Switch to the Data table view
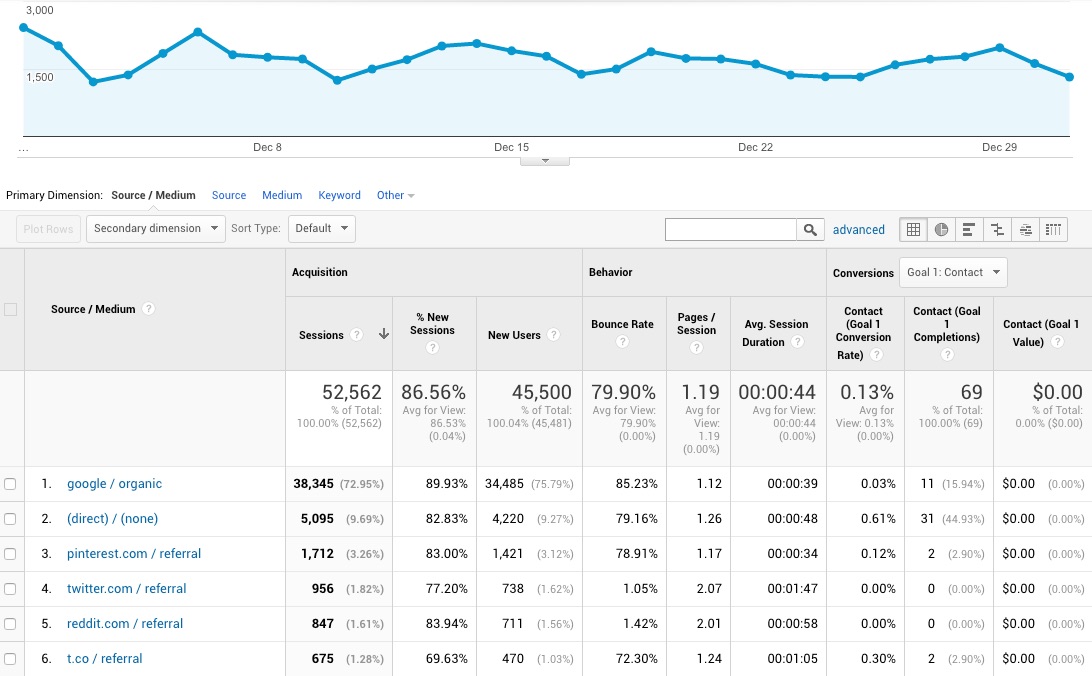 913,229
